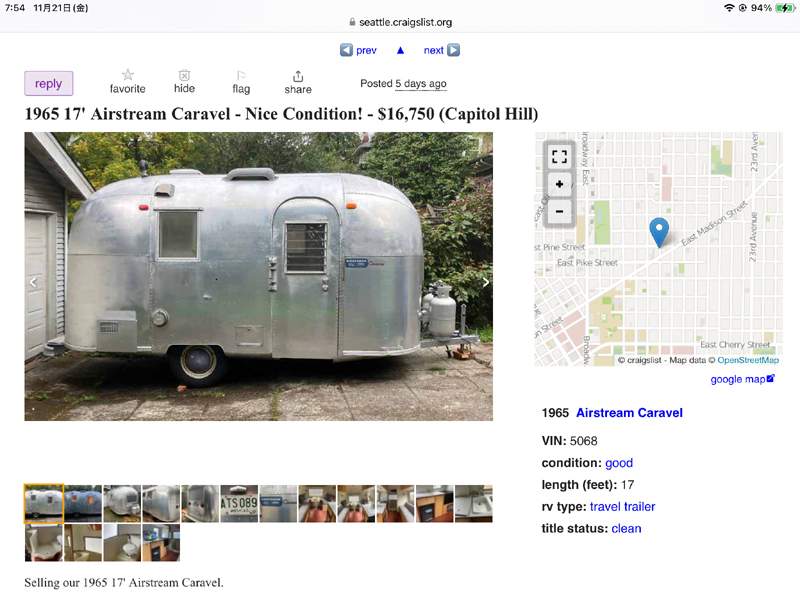This screenshot has width=800, height=600.
Task: Flag this posting
Action: point(241,76)
